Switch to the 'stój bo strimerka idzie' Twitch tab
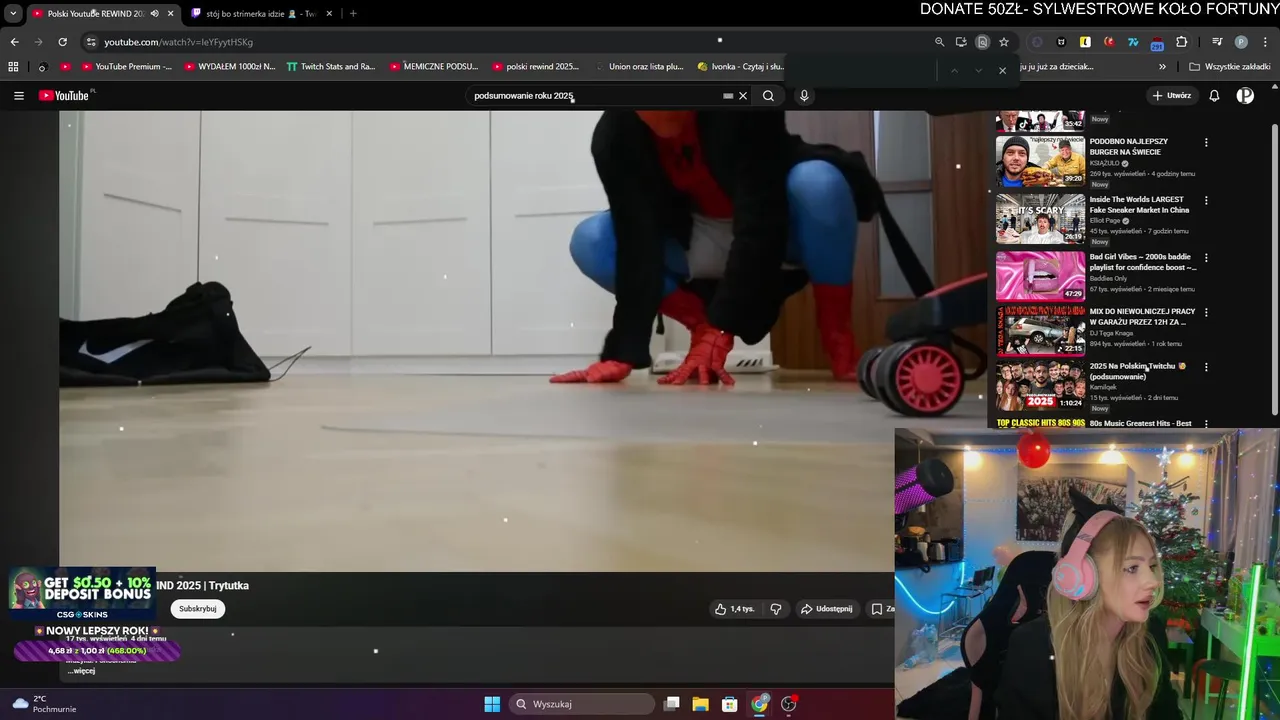 (x=260, y=13)
